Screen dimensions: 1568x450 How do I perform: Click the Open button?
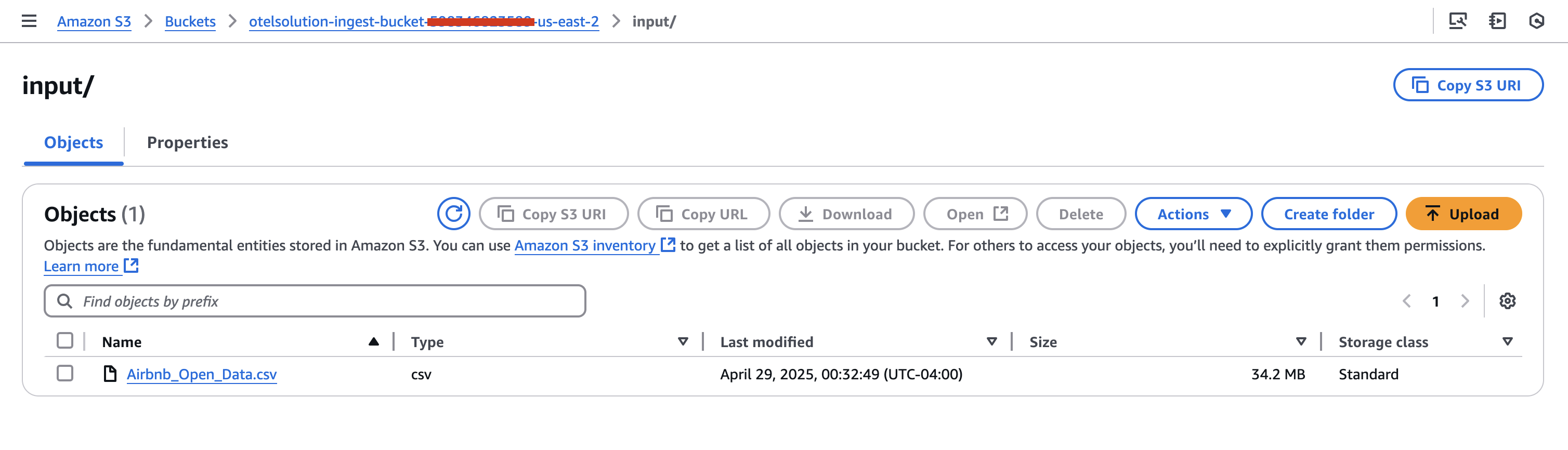975,214
